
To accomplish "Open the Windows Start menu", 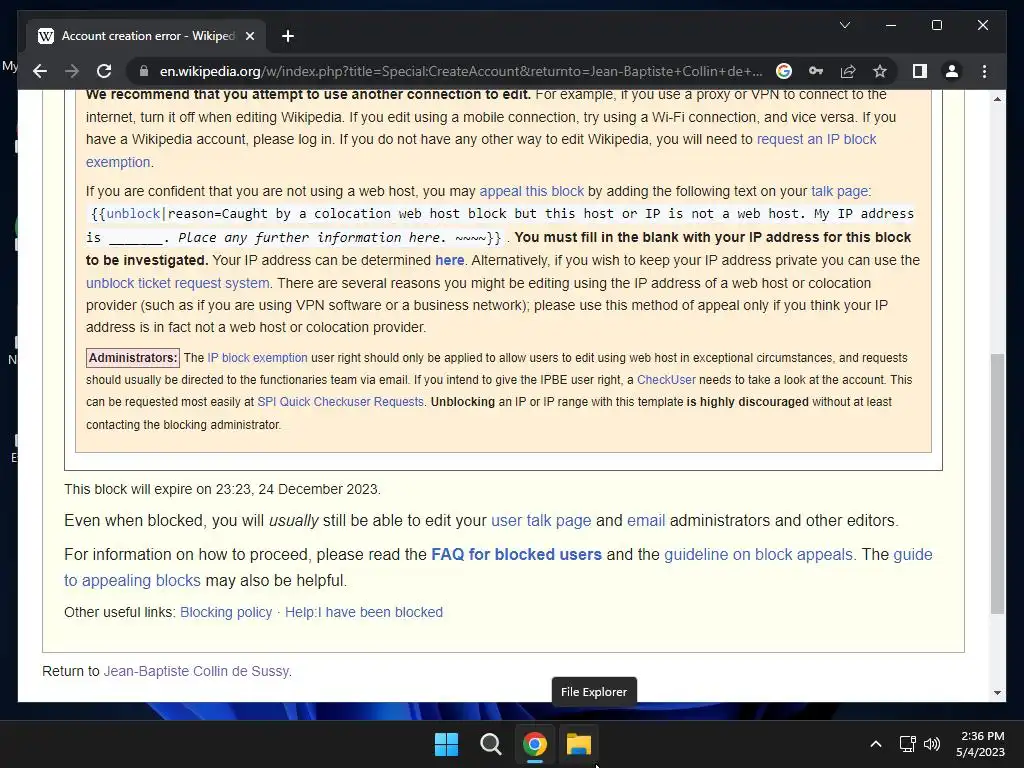I will tap(446, 744).
